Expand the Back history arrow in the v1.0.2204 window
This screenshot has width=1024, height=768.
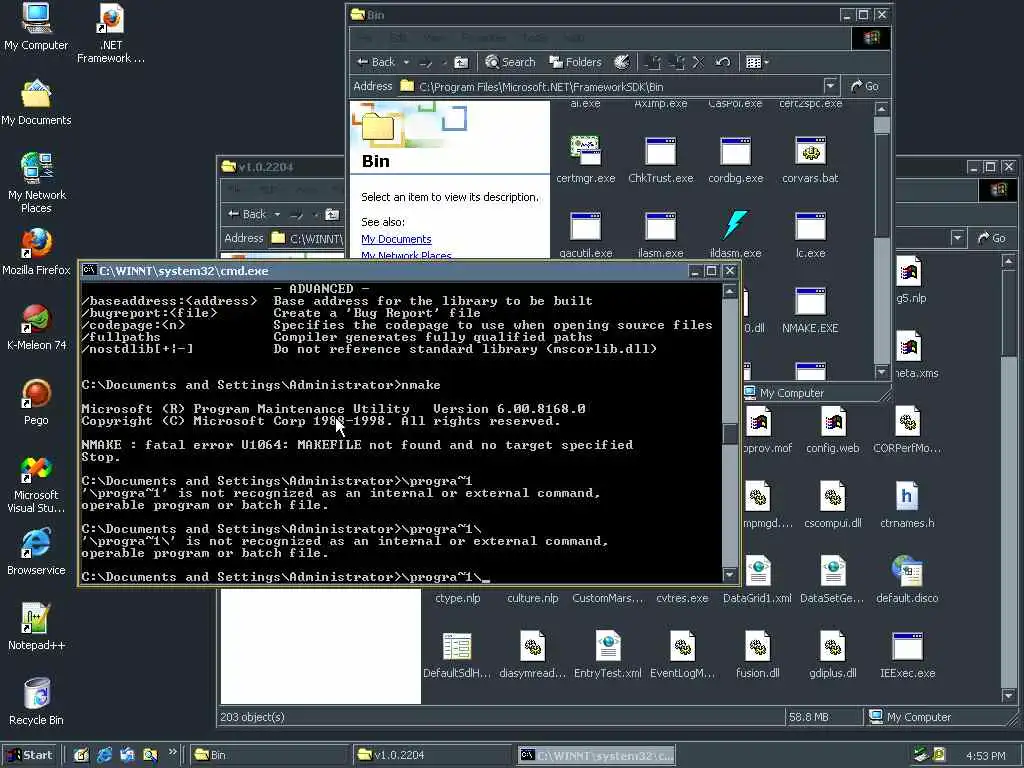click(277, 214)
